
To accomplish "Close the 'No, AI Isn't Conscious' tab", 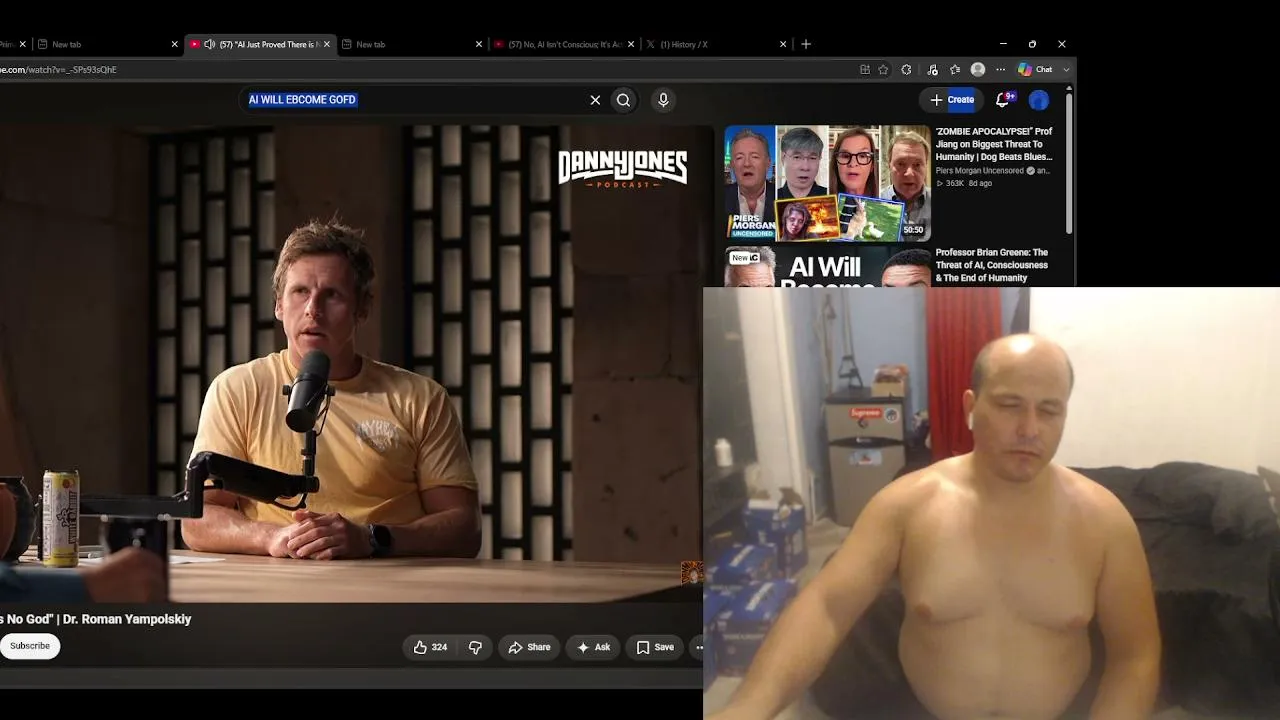I will click(633, 44).
